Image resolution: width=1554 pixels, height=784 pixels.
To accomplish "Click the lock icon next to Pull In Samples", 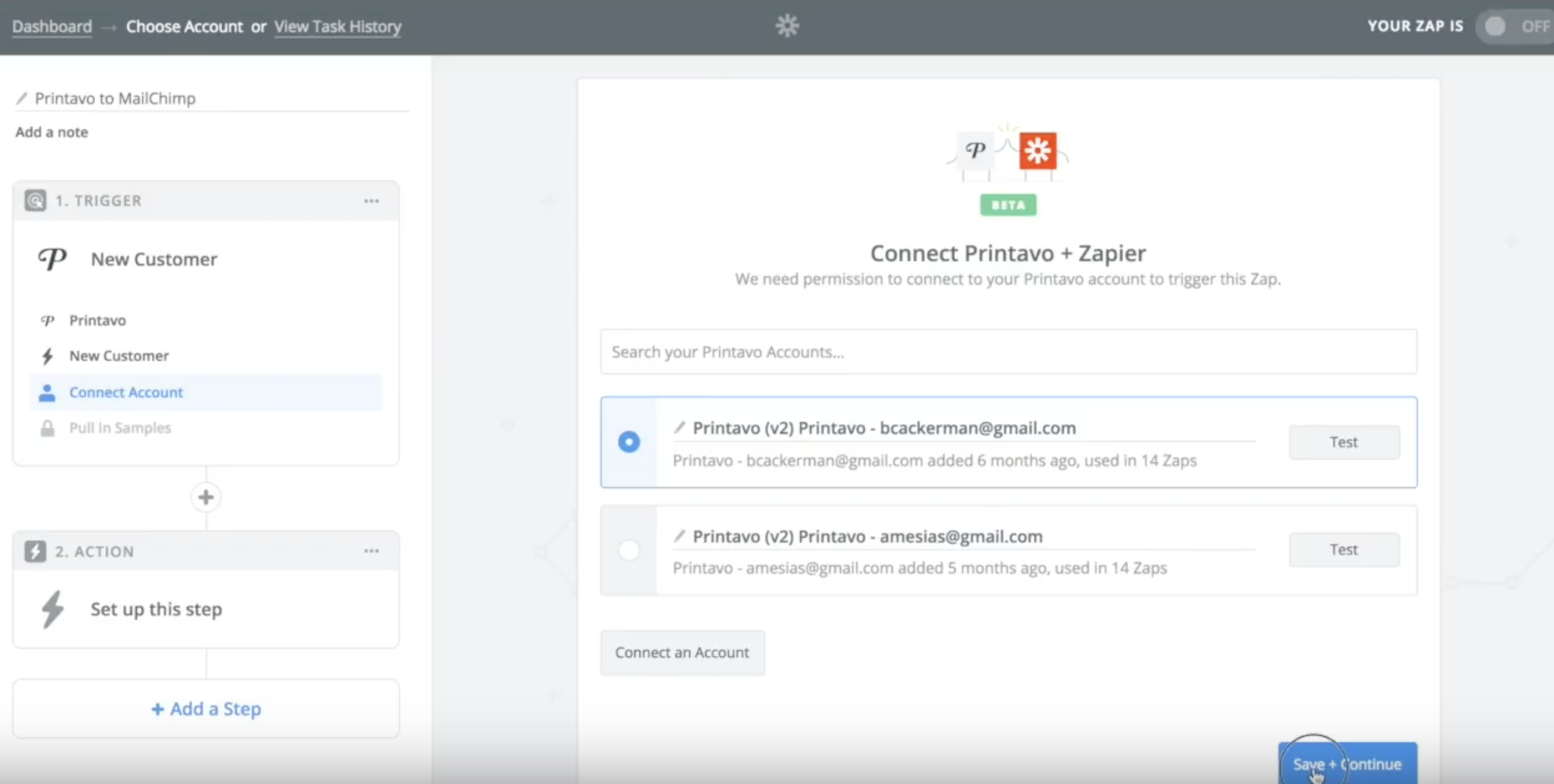I will (x=48, y=428).
